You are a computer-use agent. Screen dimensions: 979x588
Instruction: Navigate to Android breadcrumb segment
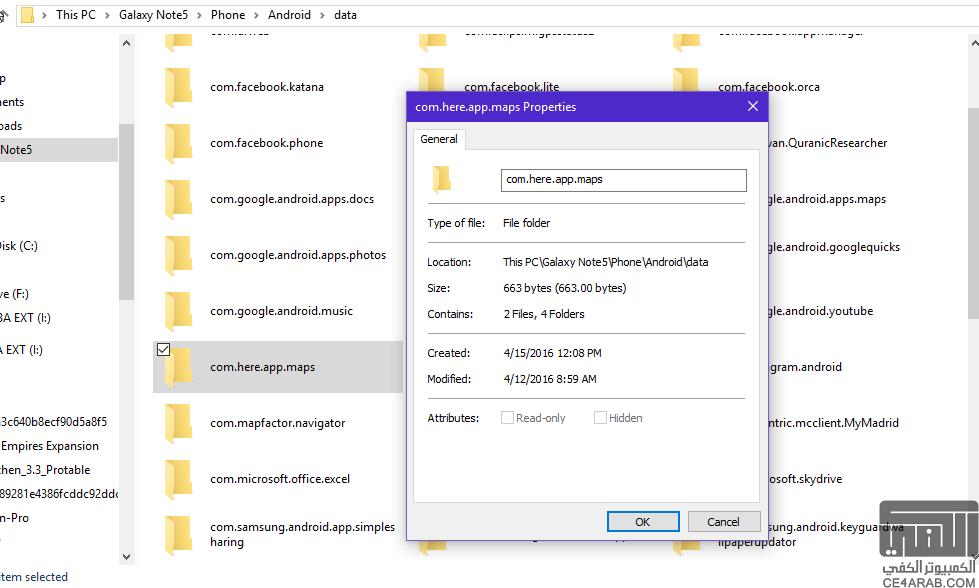(x=289, y=14)
